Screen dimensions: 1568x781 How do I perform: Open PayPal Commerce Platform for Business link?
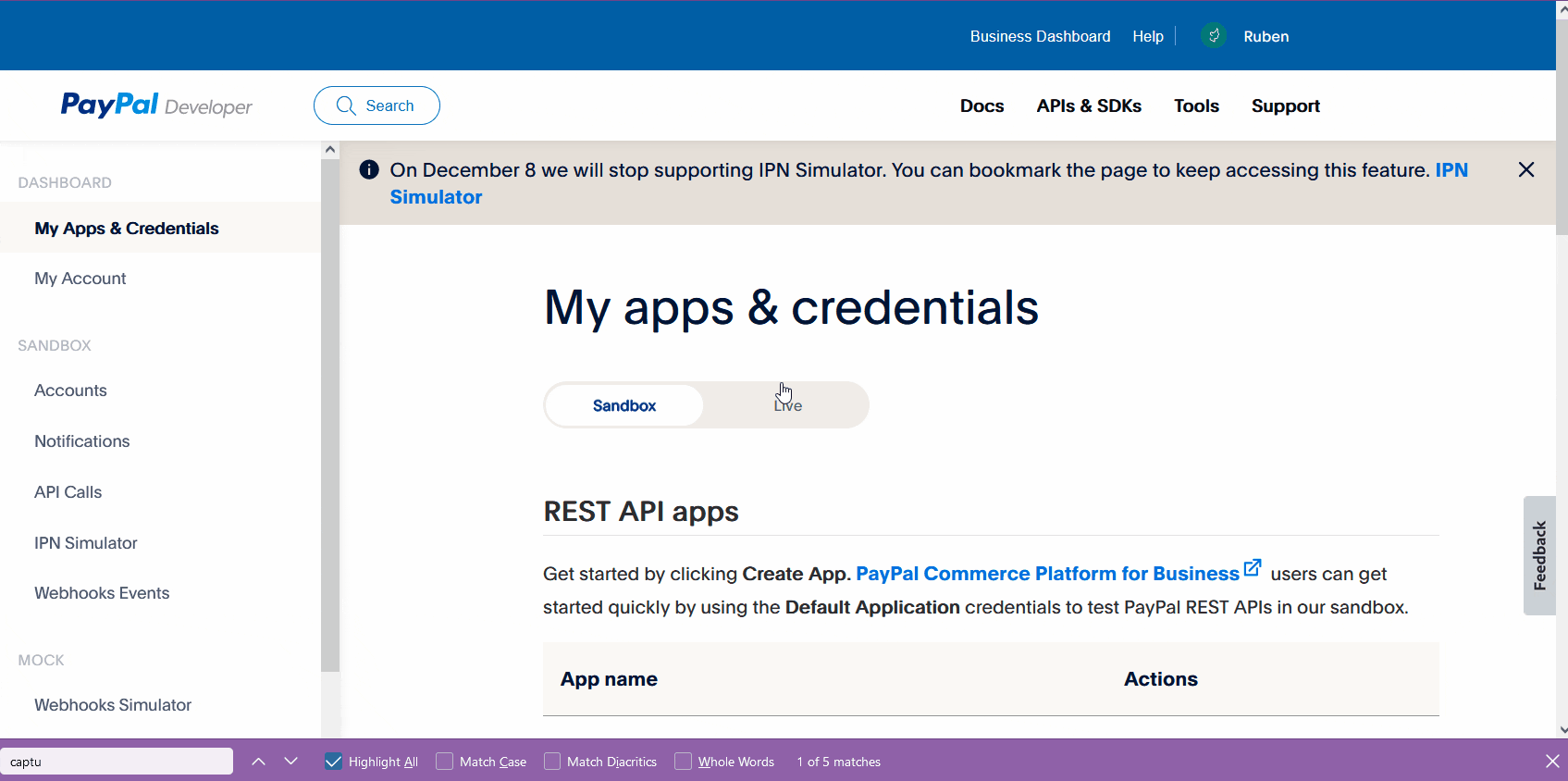[x=1047, y=574]
